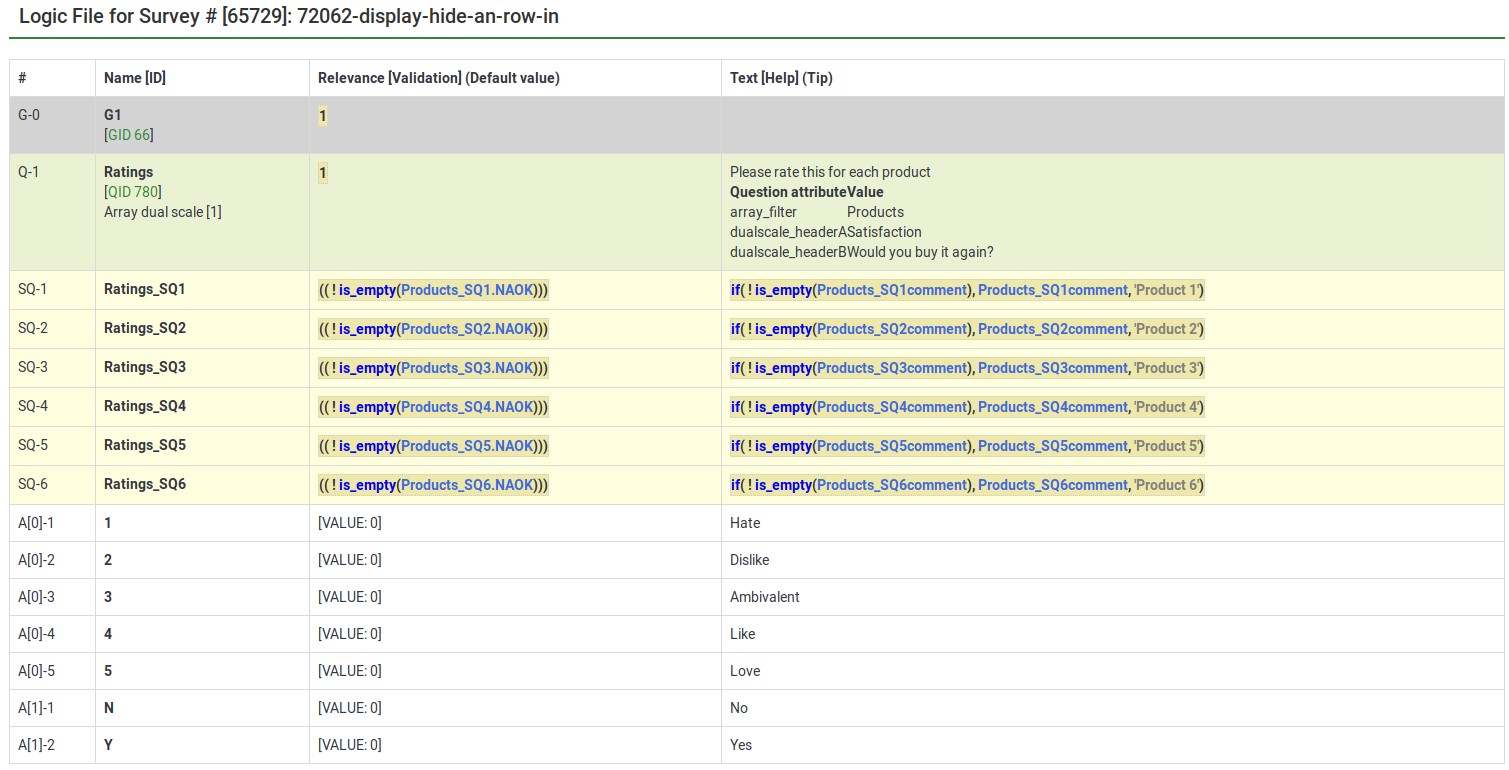1509x770 pixels.
Task: Click the Logic File for Survey page title
Action: [289, 17]
